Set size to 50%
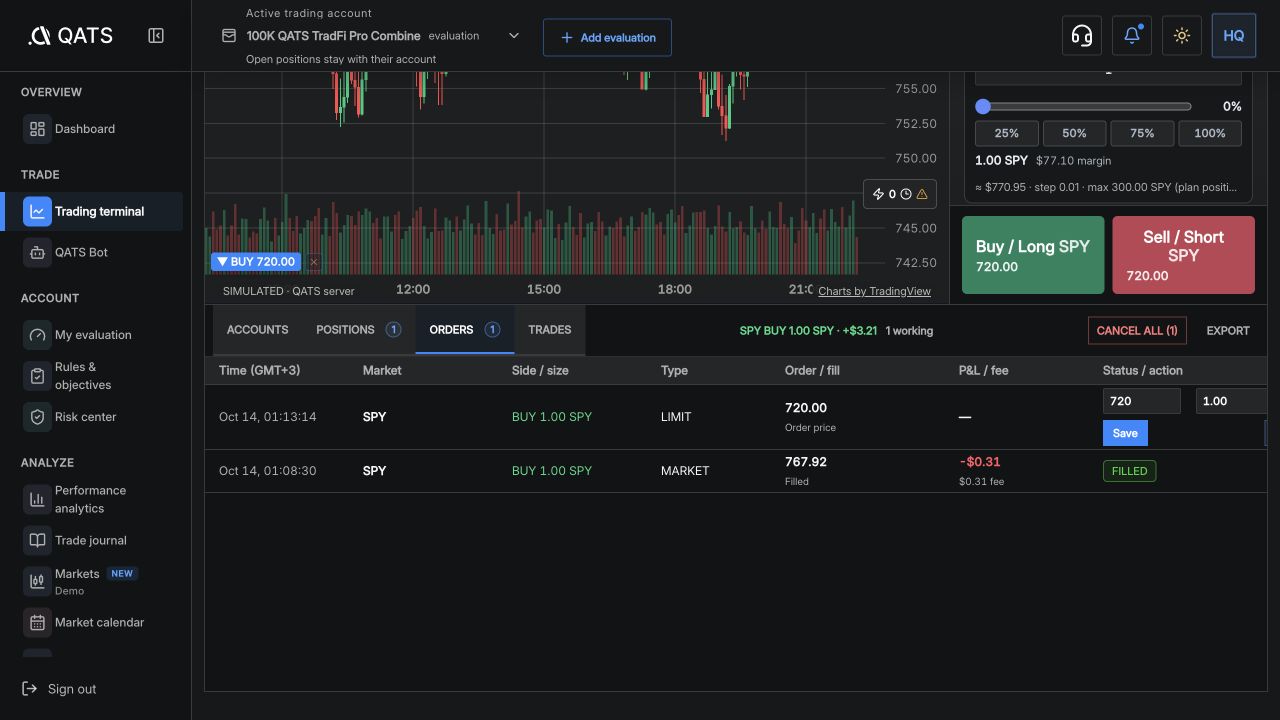 pyautogui.click(x=1074, y=133)
